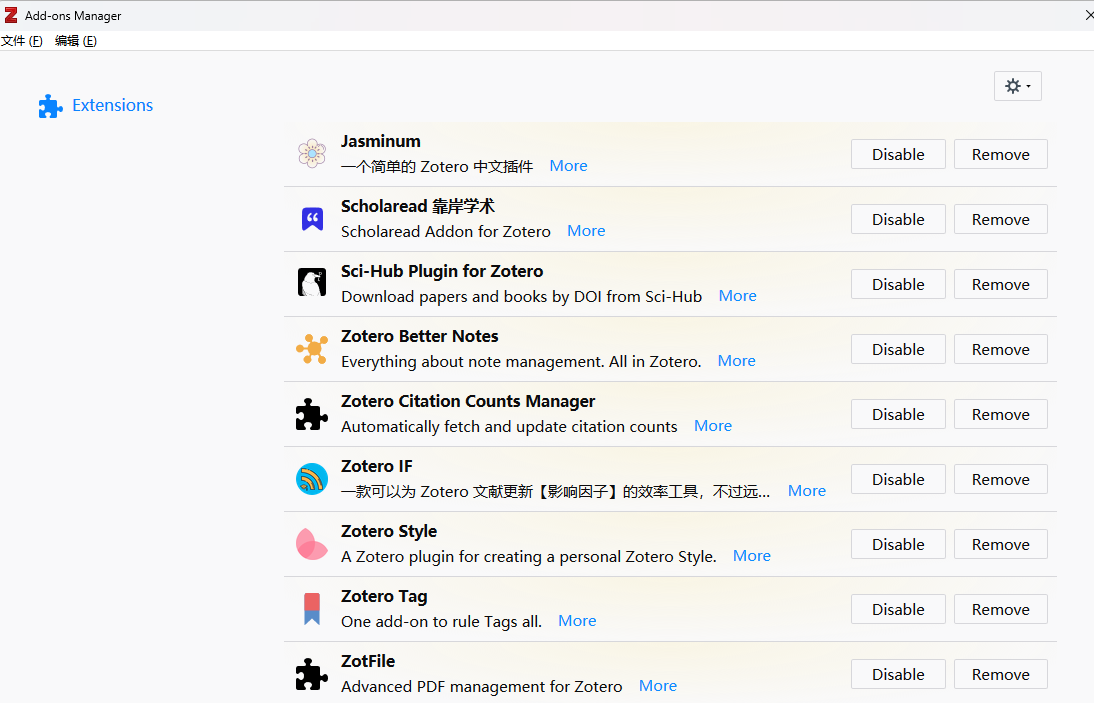This screenshot has width=1094, height=703.
Task: Open More link for Jasminum
Action: click(568, 165)
